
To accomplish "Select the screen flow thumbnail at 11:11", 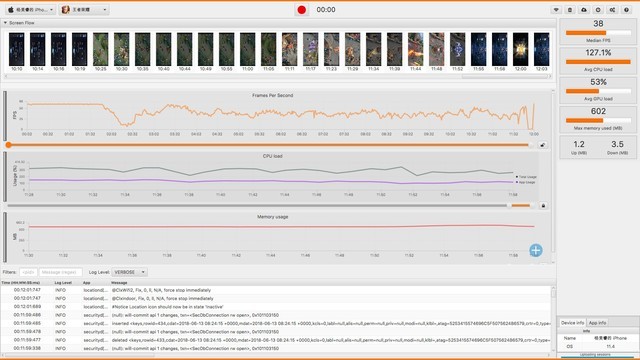I will (x=289, y=49).
